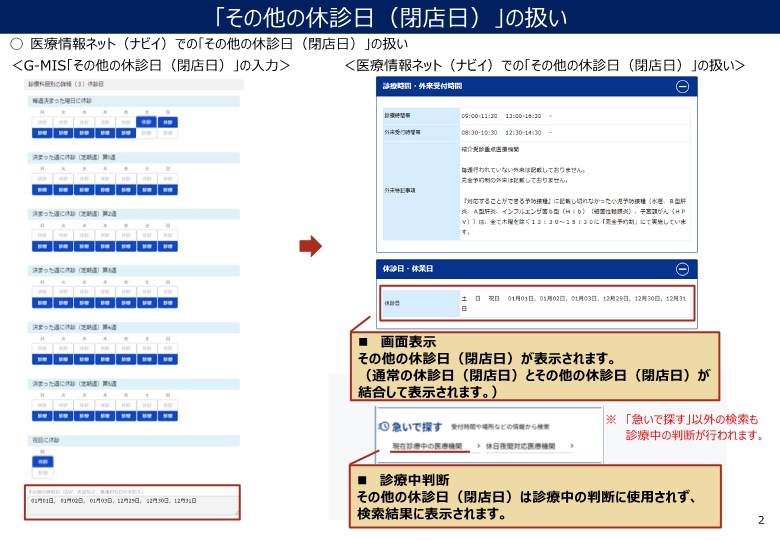Select holiday 診療 option under 祝日に休診
Screen dimensions: 780x540
tap(42, 472)
